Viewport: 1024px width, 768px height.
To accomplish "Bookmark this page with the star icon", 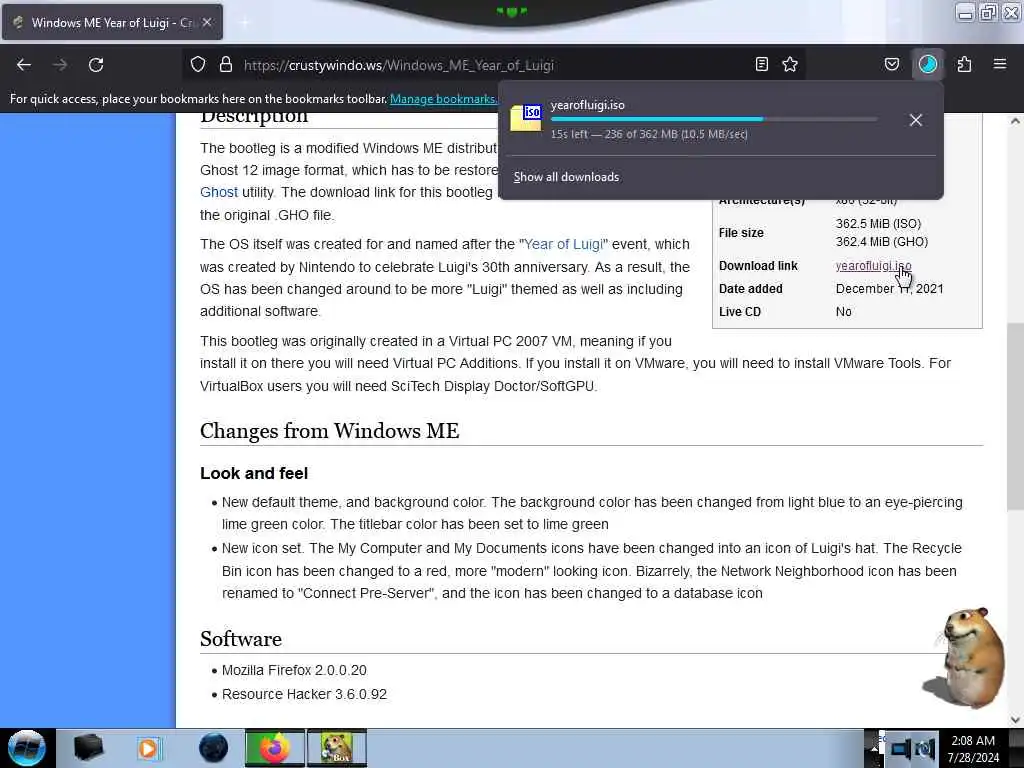I will pyautogui.click(x=790, y=65).
